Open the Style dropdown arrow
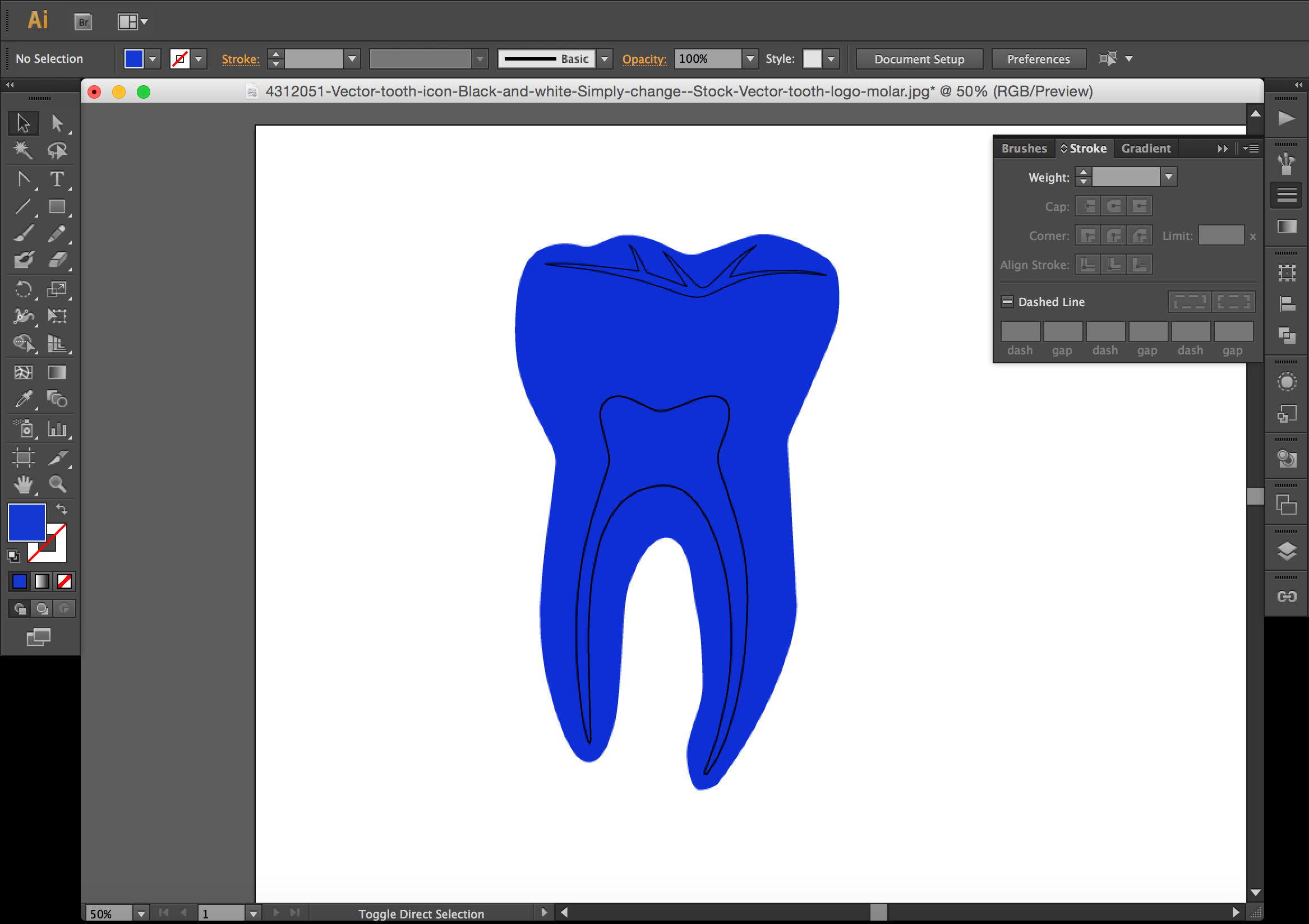The width and height of the screenshot is (1309, 924). pyautogui.click(x=831, y=59)
